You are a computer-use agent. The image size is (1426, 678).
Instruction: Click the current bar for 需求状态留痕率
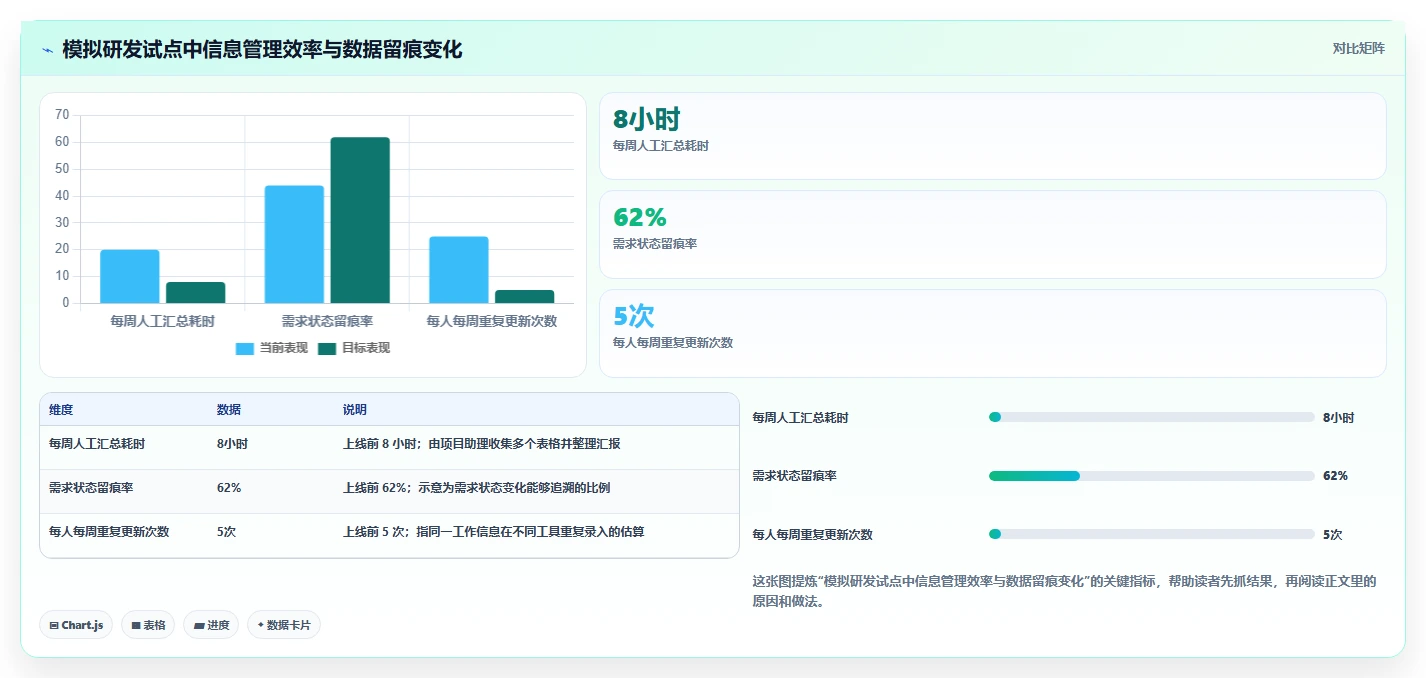click(294, 244)
